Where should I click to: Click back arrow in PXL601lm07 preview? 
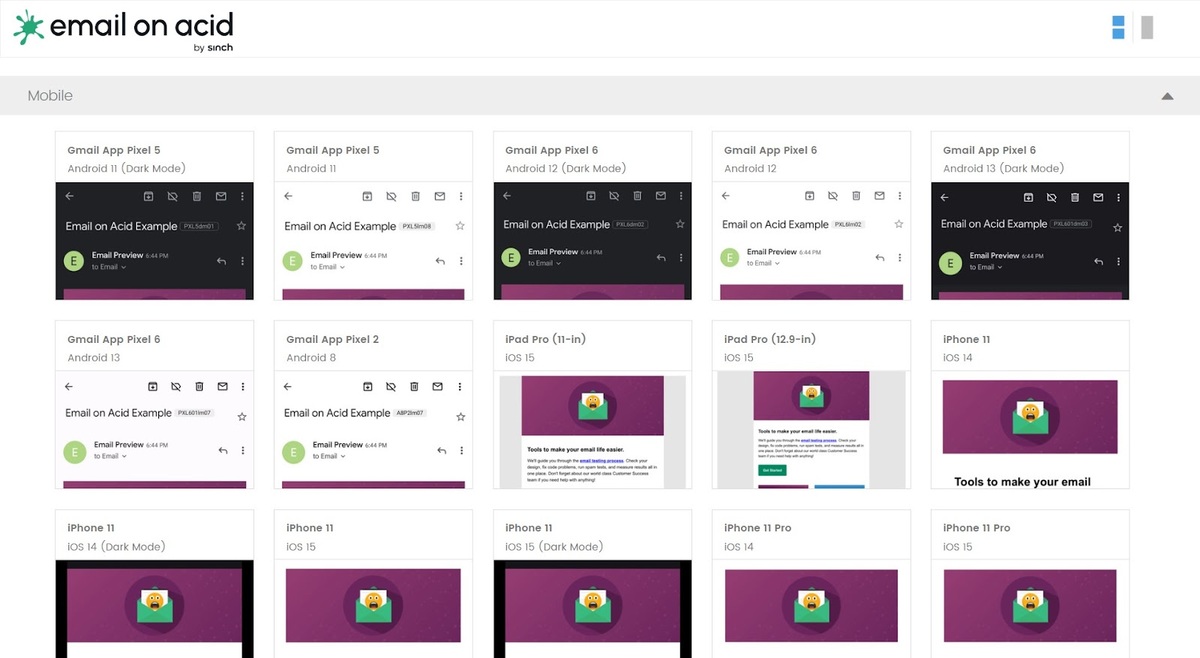tap(69, 386)
